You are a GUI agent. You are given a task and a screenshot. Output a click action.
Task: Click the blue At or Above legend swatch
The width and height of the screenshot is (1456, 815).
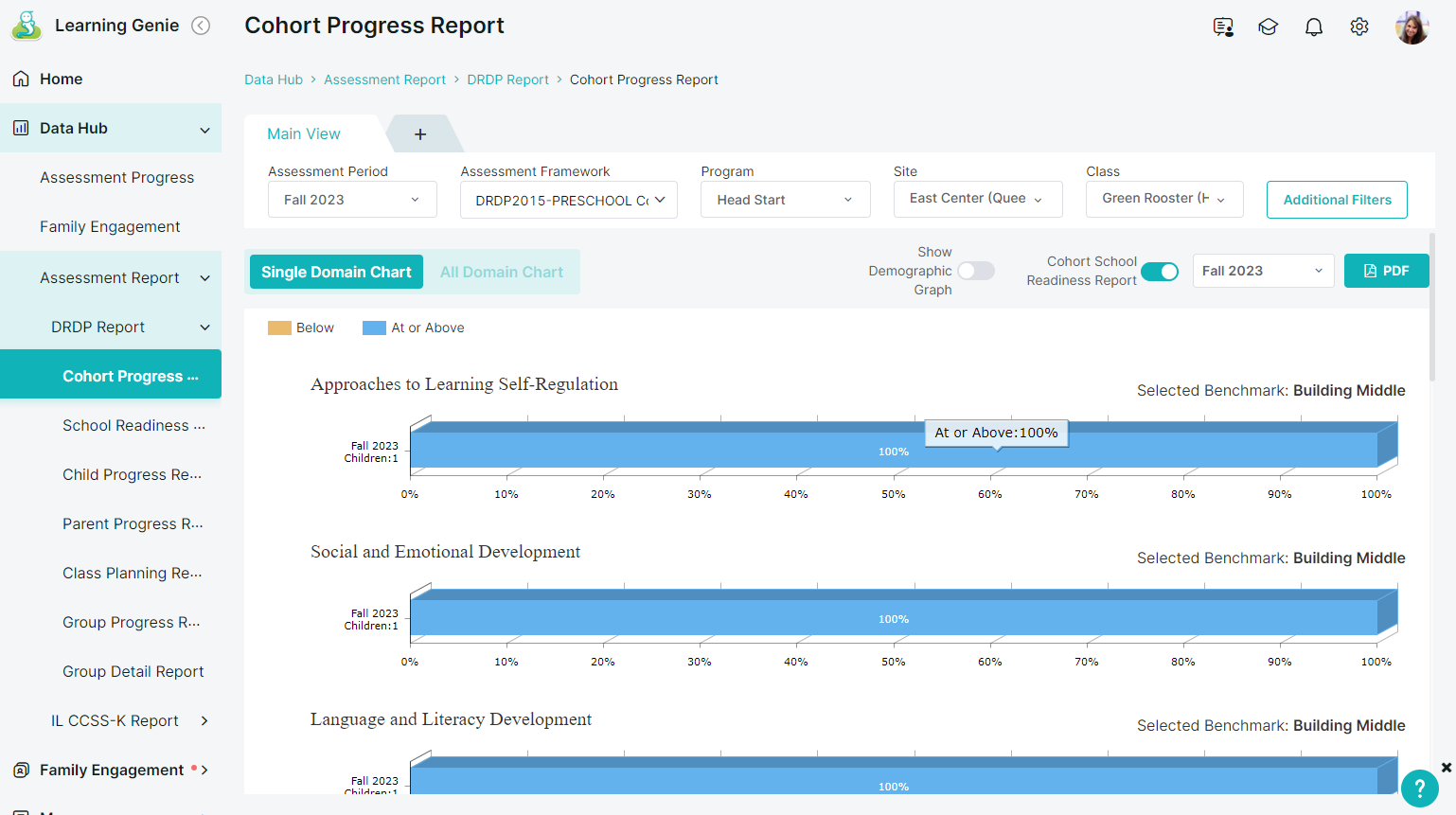374,328
